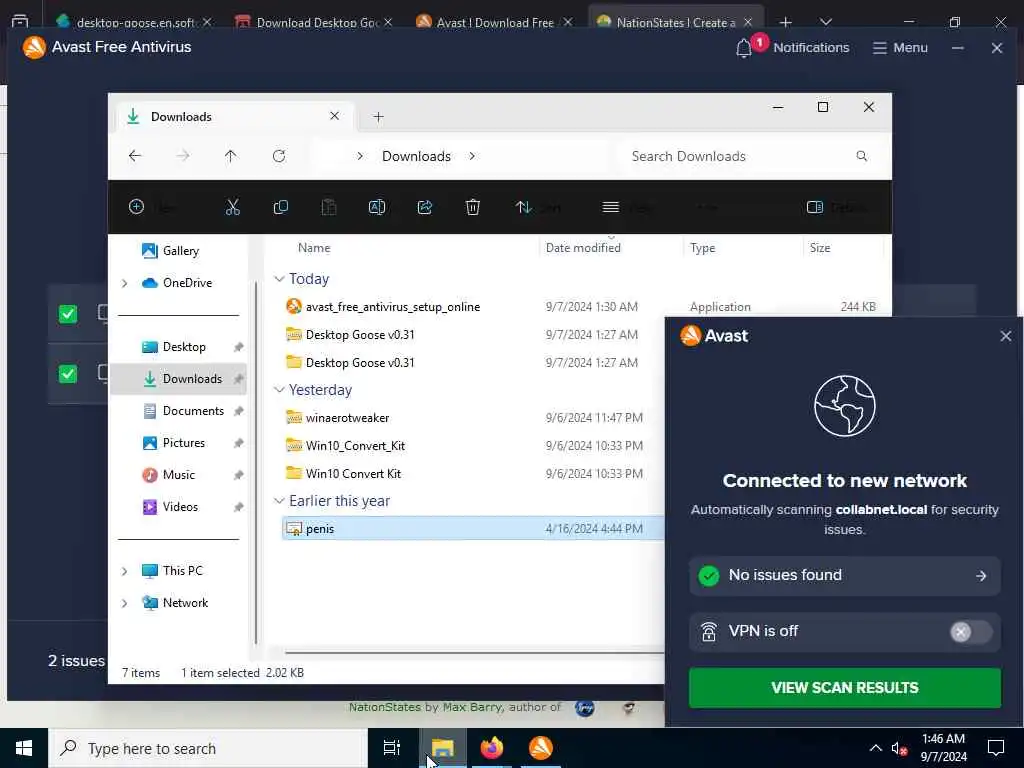Collapse the Earlier this year group
Image resolution: width=1024 pixels, height=768 pixels.
tap(279, 501)
